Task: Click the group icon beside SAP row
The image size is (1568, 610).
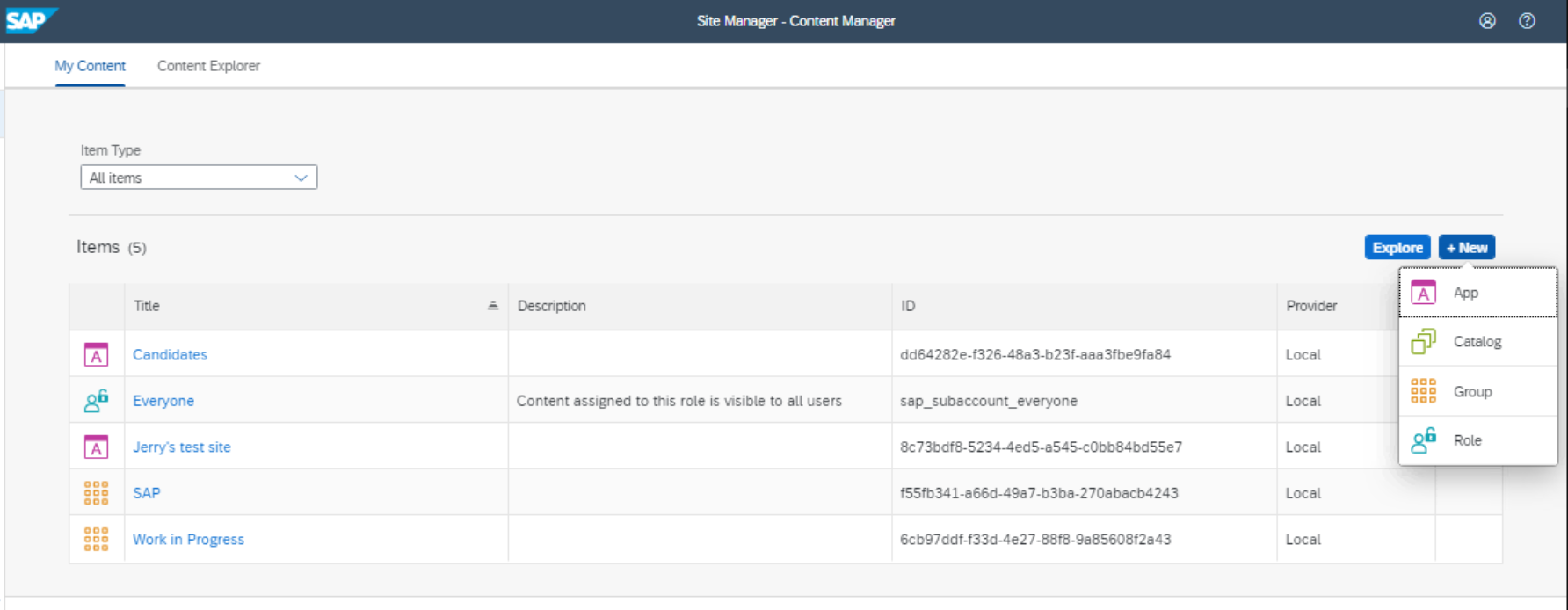Action: click(96, 493)
